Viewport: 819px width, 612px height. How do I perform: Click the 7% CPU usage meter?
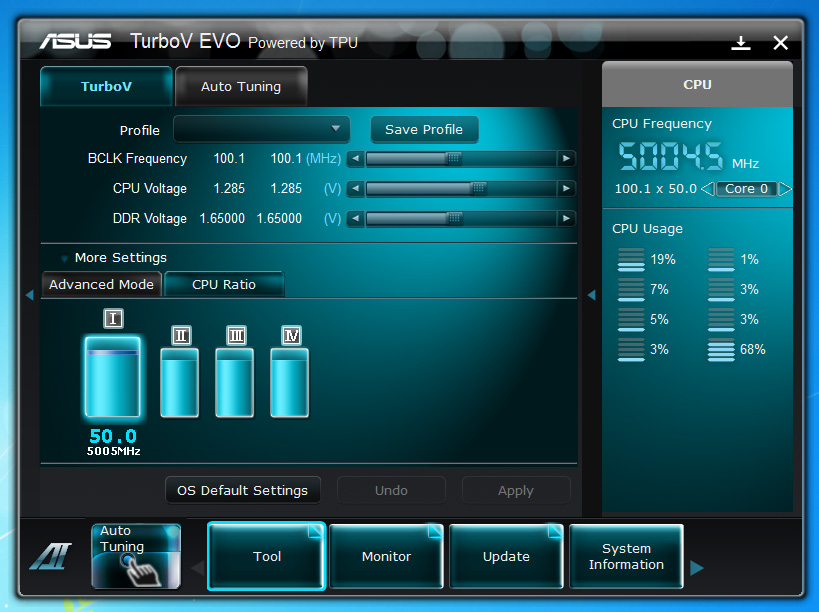pyautogui.click(x=631, y=289)
